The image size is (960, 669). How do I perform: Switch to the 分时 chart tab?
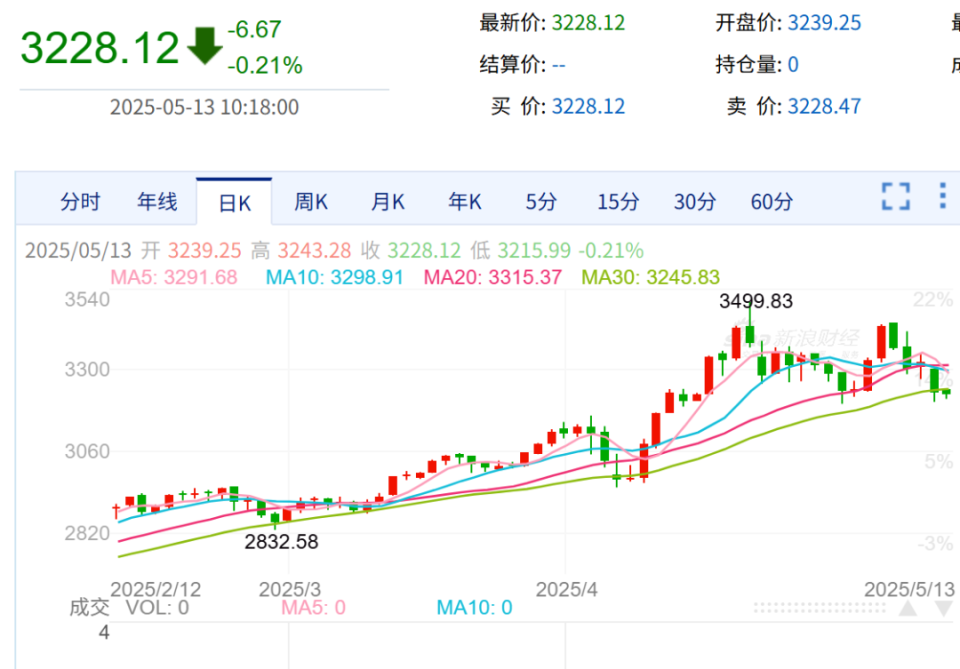pyautogui.click(x=80, y=201)
